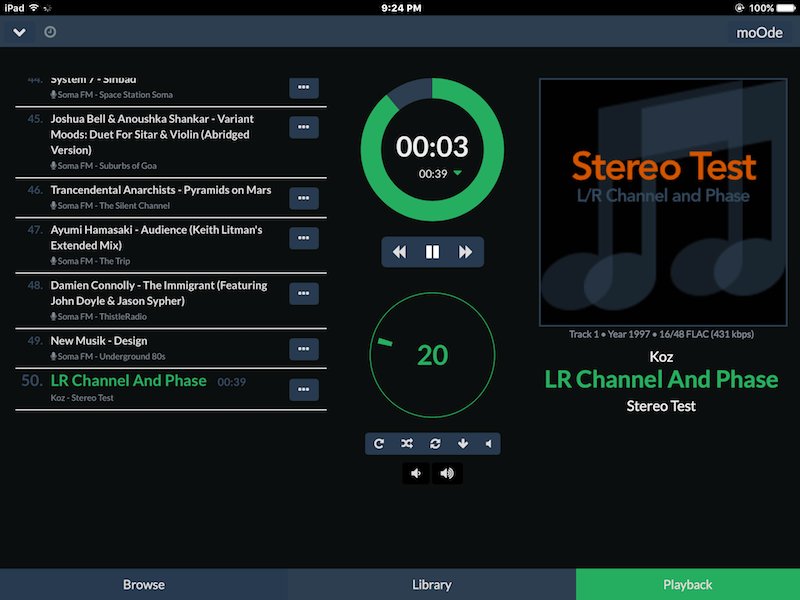The height and width of the screenshot is (600, 800).
Task: Click the Track 1 Year 1997 FLAC info line
Action: click(661, 334)
